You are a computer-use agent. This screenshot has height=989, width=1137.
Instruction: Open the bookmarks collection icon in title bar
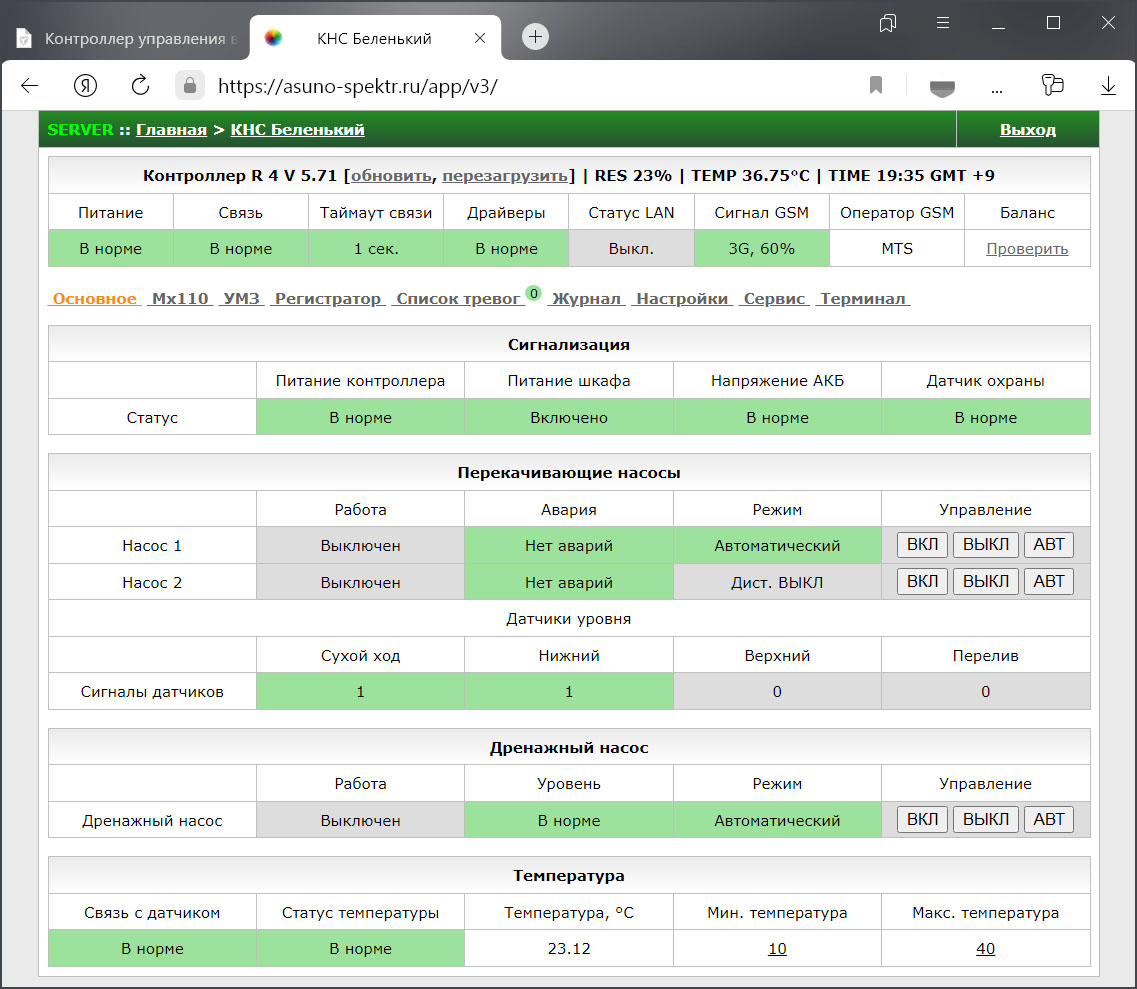coord(887,23)
